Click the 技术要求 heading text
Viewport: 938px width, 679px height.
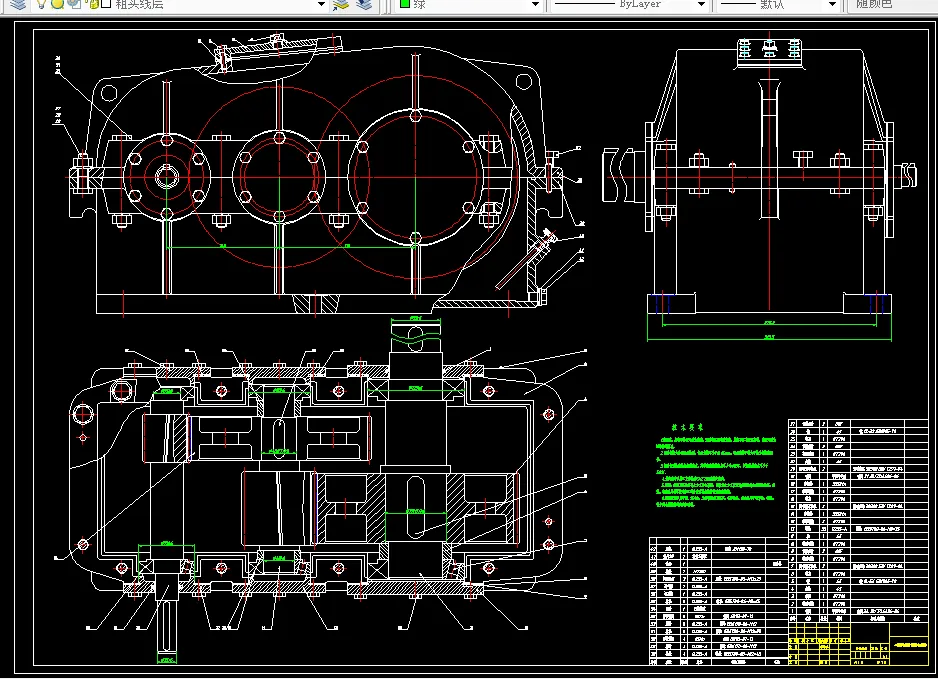[687, 428]
